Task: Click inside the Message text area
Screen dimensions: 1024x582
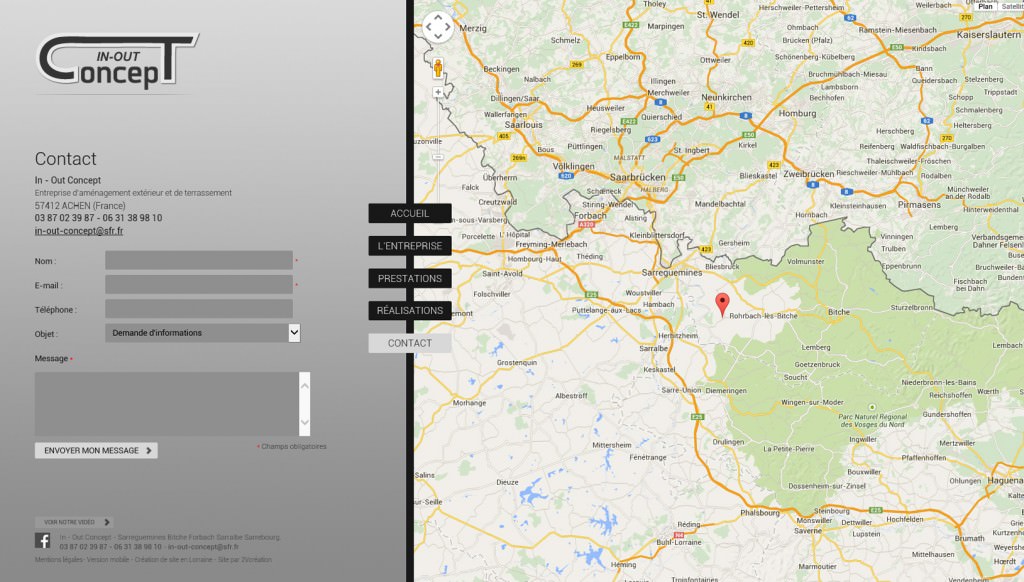Action: click(x=167, y=404)
